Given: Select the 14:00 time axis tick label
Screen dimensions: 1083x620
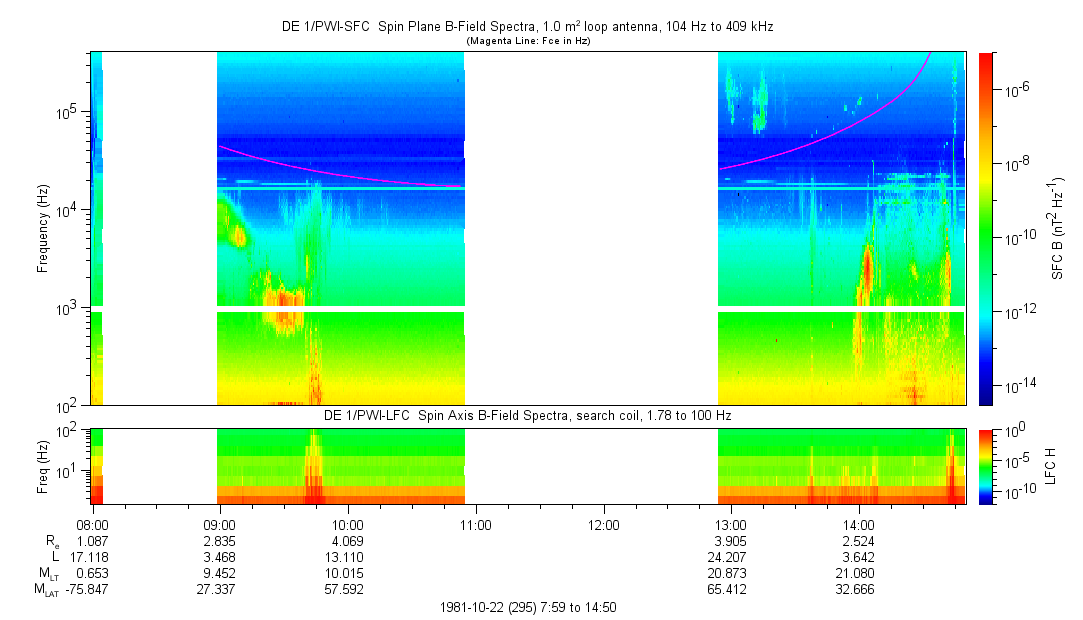Looking at the screenshot, I should [x=859, y=524].
